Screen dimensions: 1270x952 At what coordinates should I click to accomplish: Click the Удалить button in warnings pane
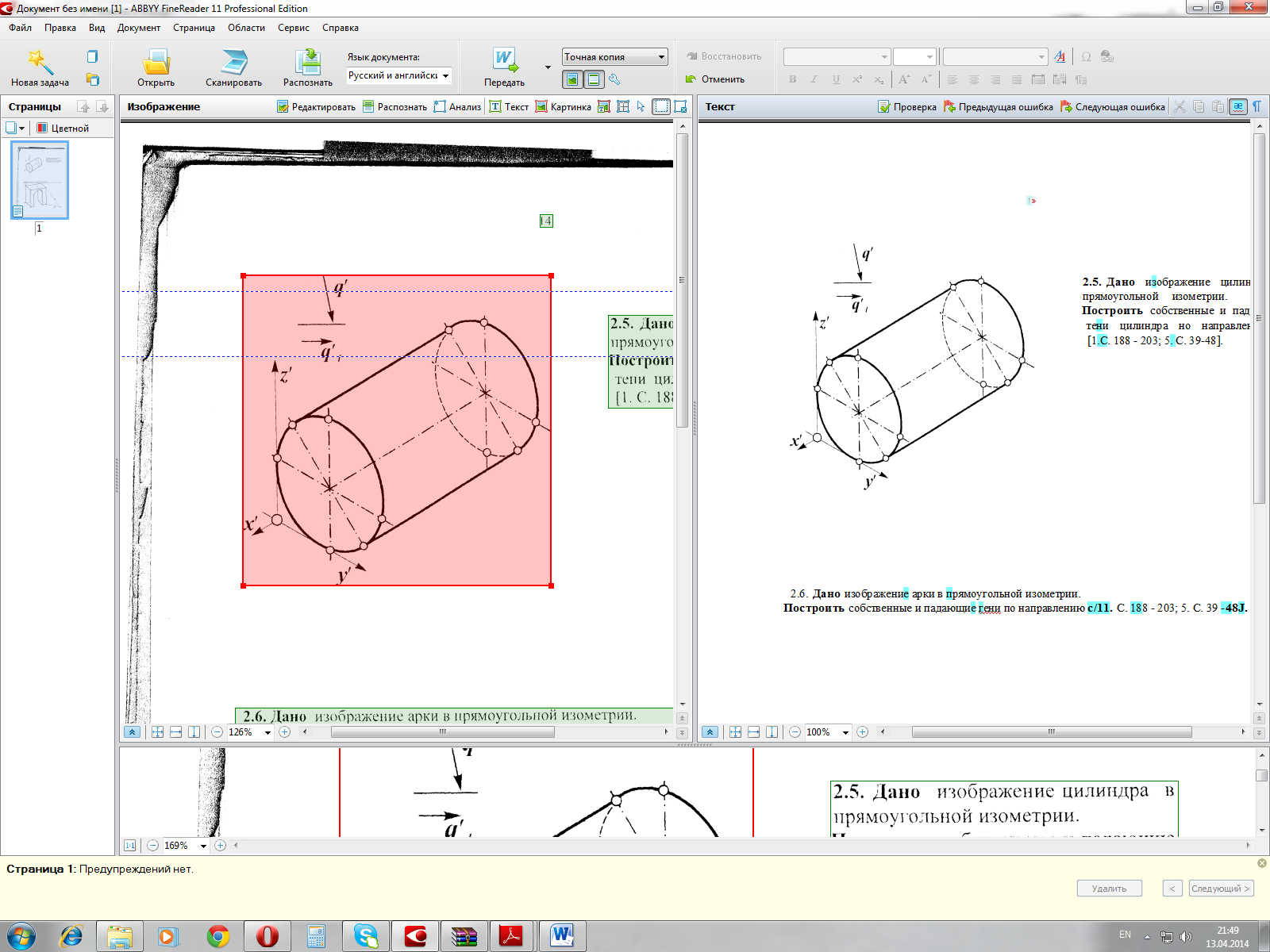coord(1109,889)
